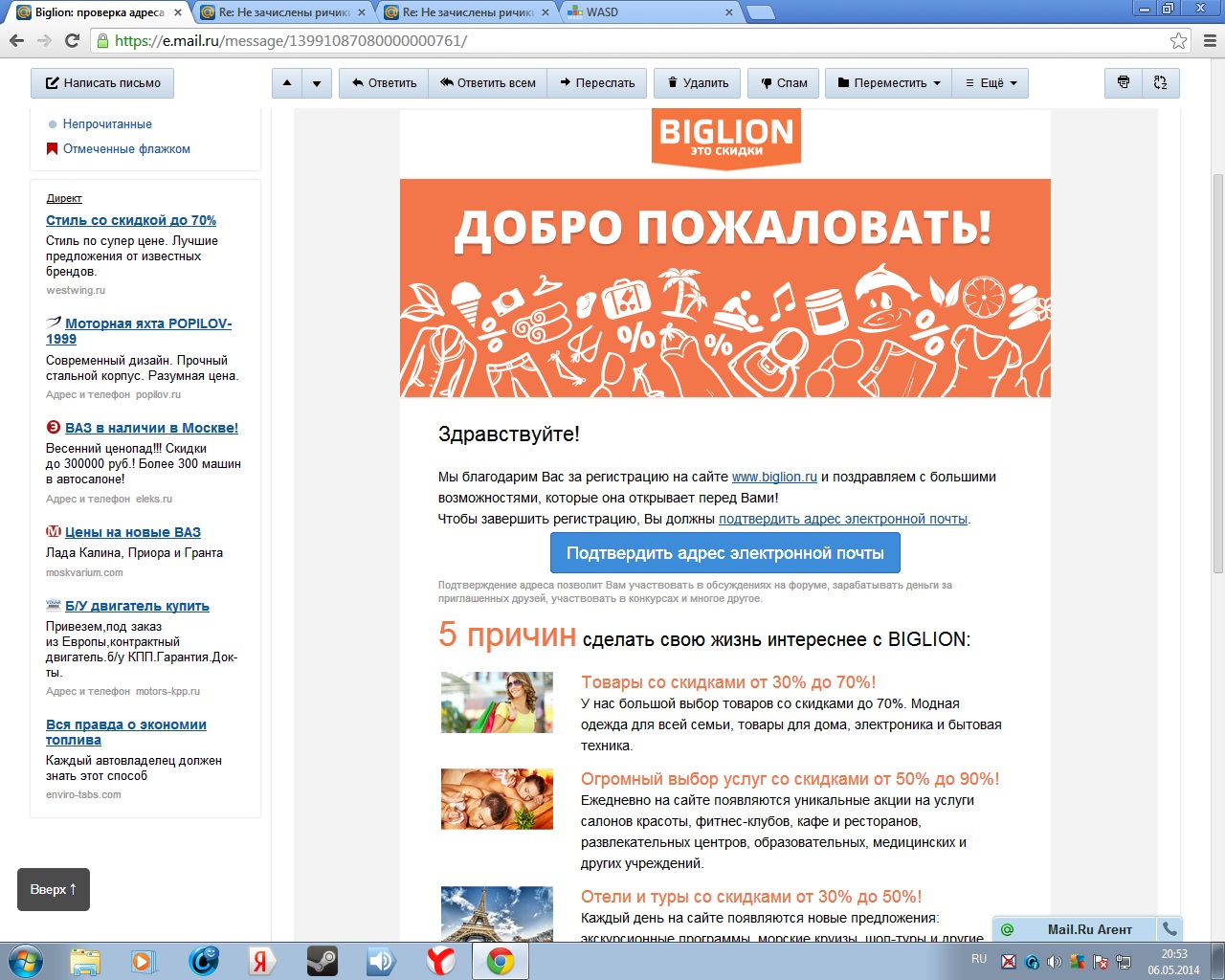Click the Chrome back arrow
Image resolution: width=1225 pixels, height=980 pixels.
point(16,40)
